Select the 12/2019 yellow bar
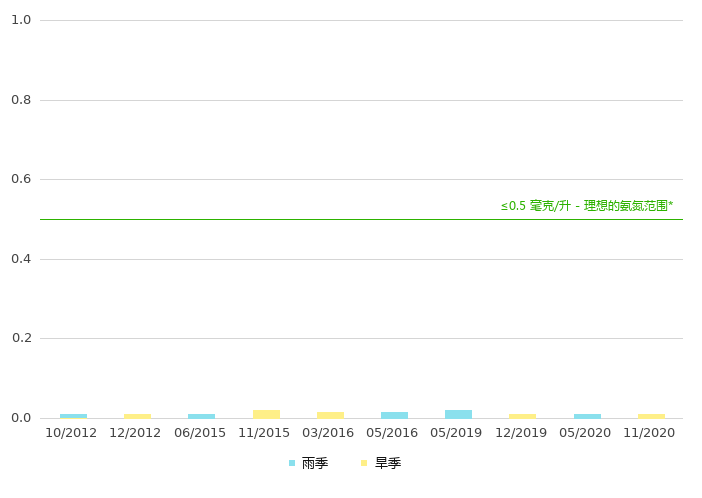This screenshot has height=498, width=702. [x=522, y=416]
